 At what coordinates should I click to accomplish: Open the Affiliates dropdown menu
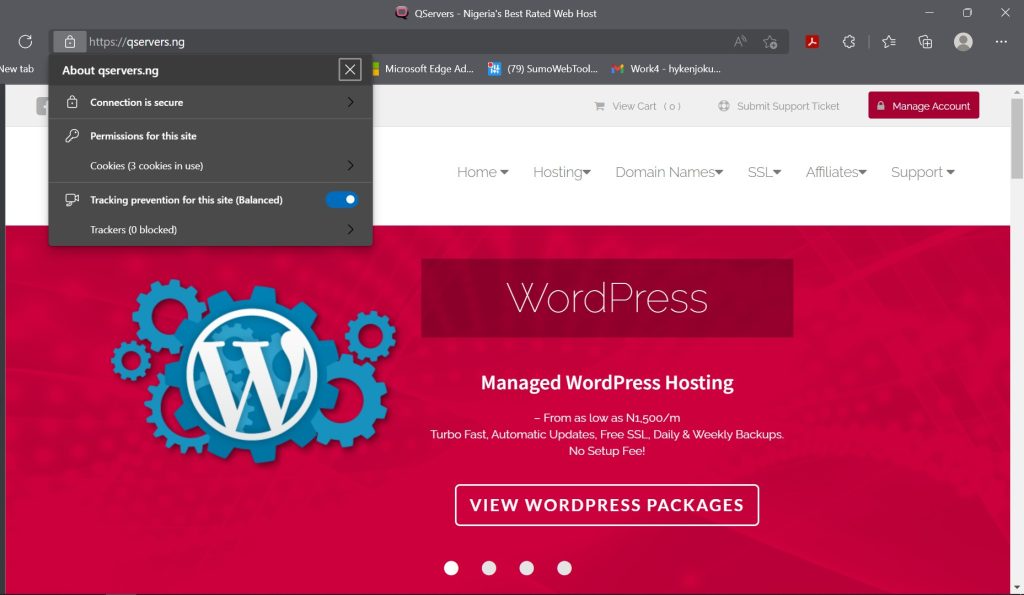pos(836,172)
